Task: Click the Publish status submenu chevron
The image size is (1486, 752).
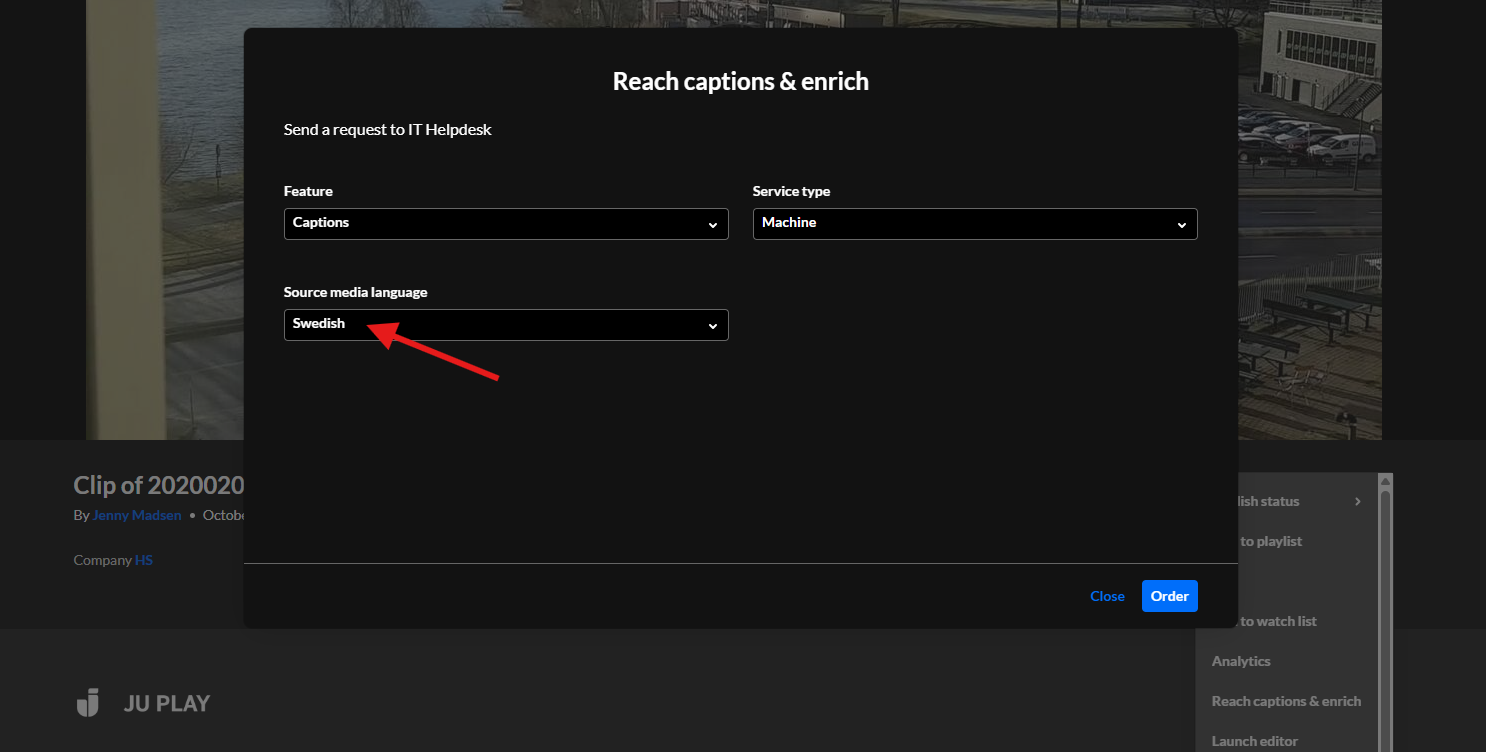Action: tap(1357, 501)
